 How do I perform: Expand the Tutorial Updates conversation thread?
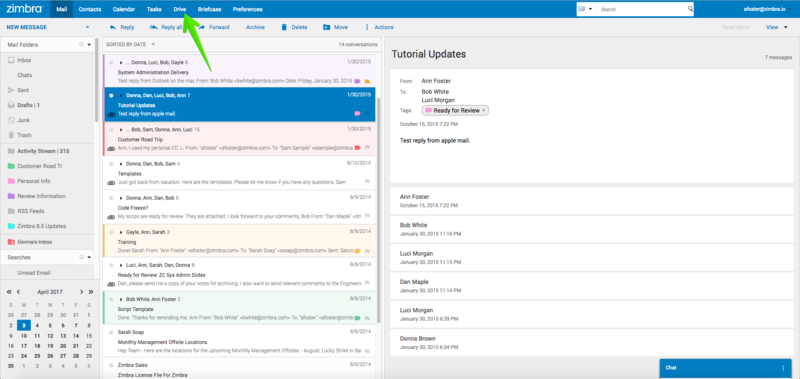coord(121,95)
